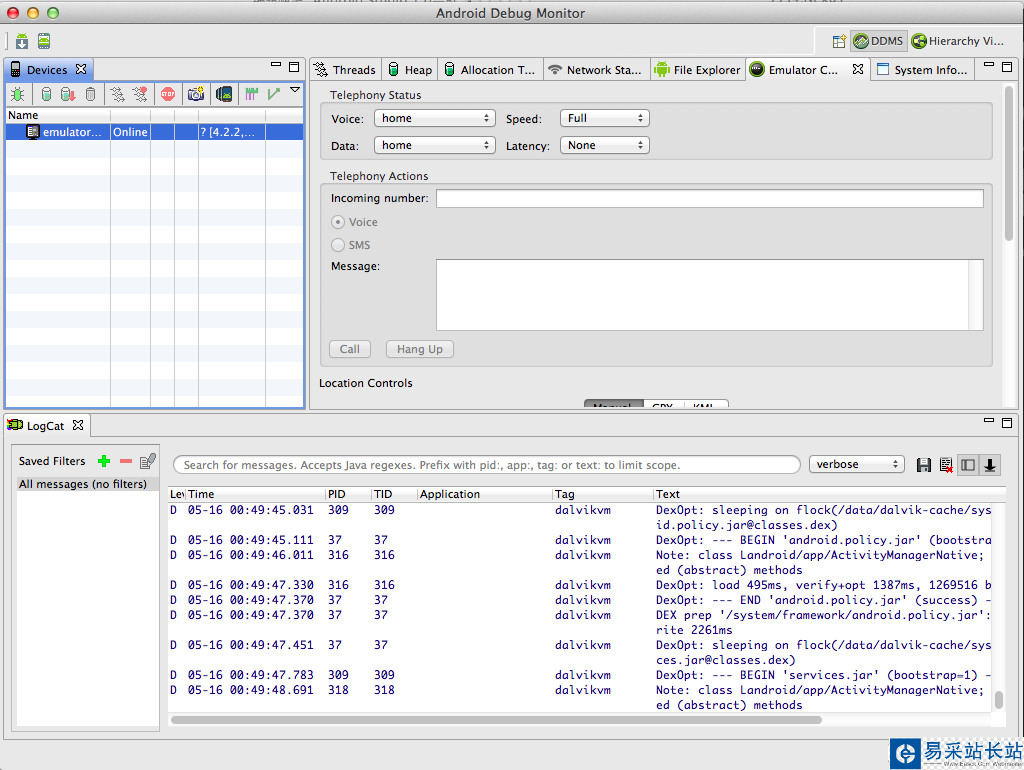Open the verbose log level dropdown
The width and height of the screenshot is (1024, 770).
(x=856, y=465)
